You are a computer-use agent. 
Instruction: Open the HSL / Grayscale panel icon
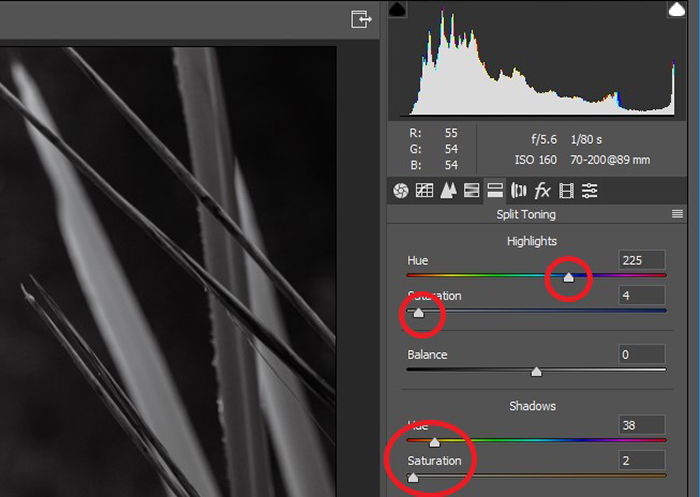471,191
